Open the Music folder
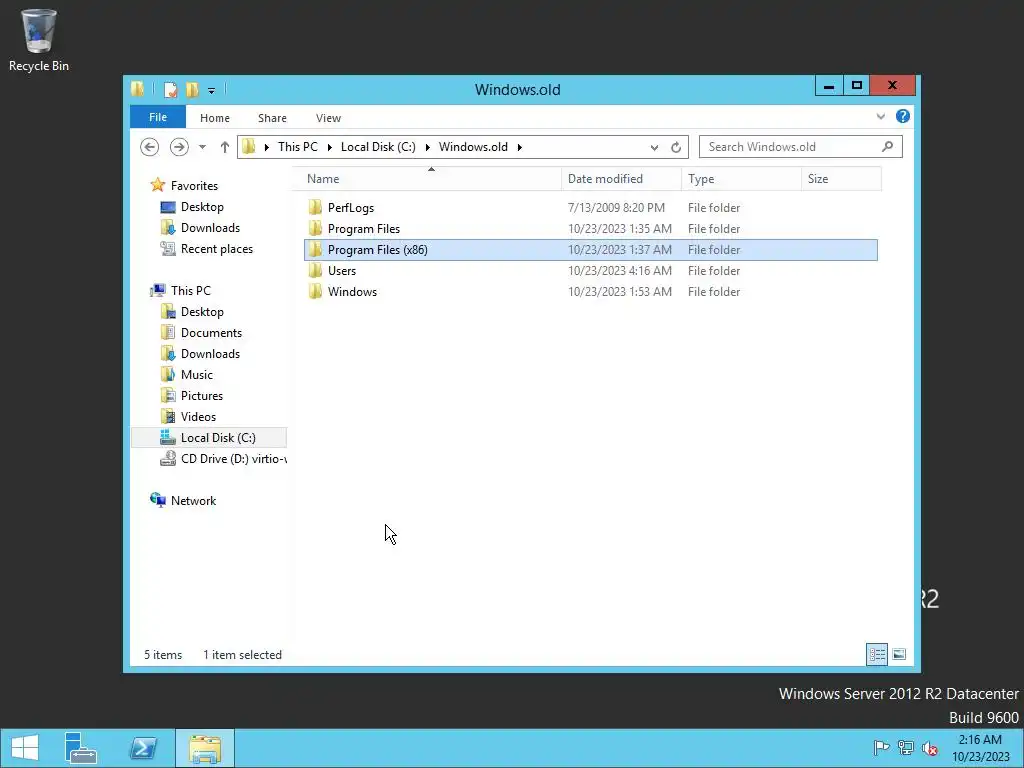 (x=196, y=374)
